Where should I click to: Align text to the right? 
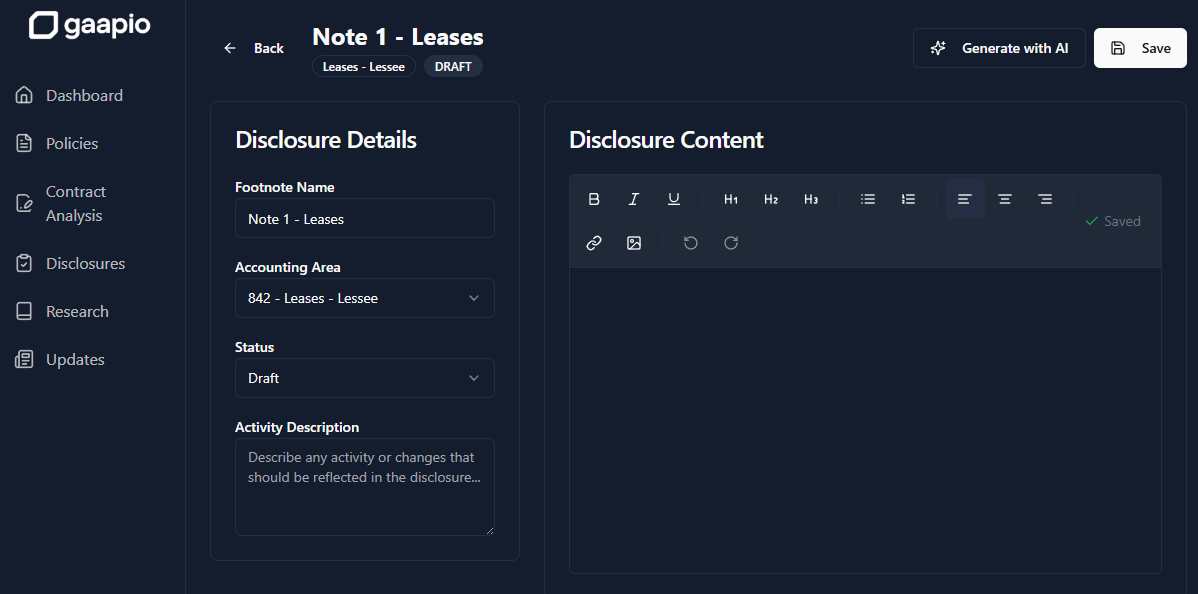pos(1045,199)
